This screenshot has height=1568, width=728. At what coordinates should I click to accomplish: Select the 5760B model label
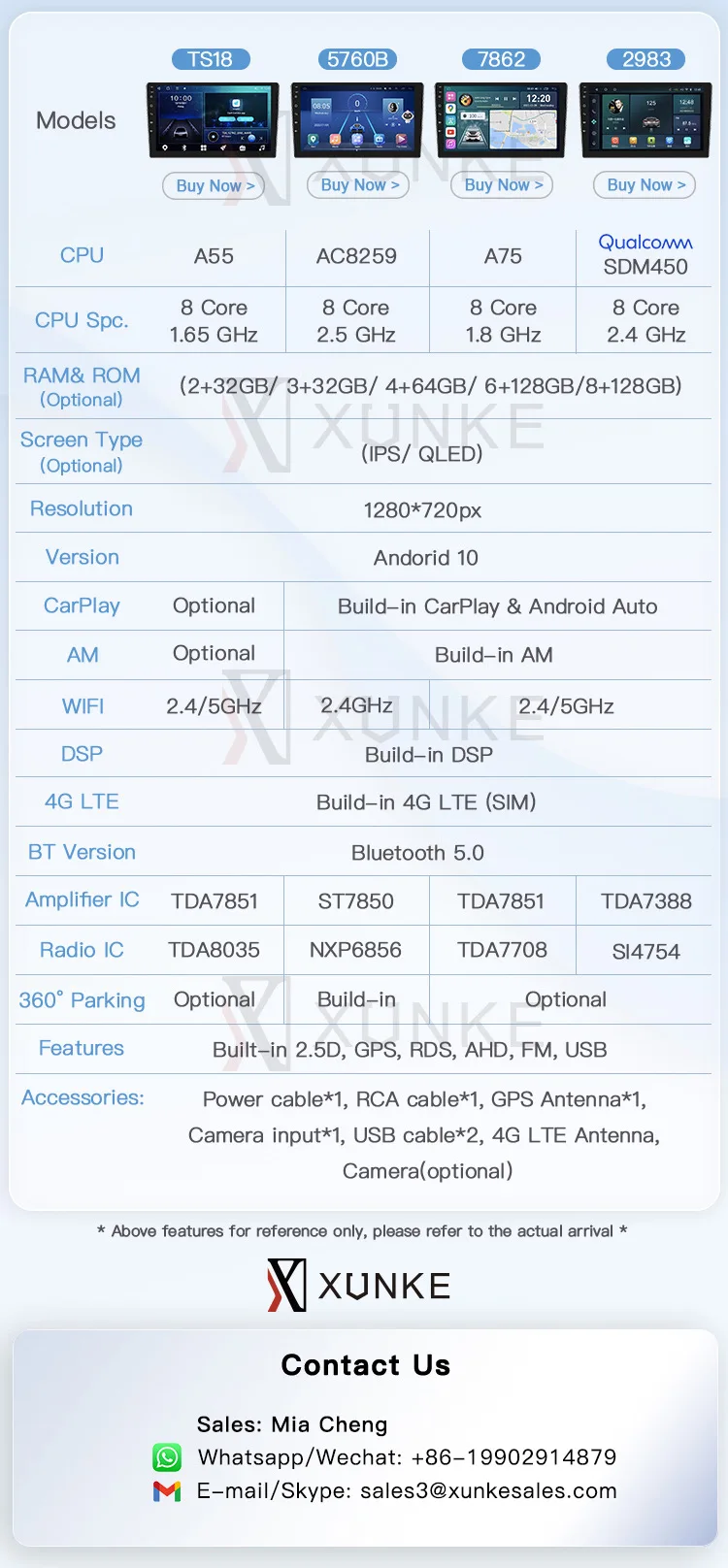(x=357, y=59)
